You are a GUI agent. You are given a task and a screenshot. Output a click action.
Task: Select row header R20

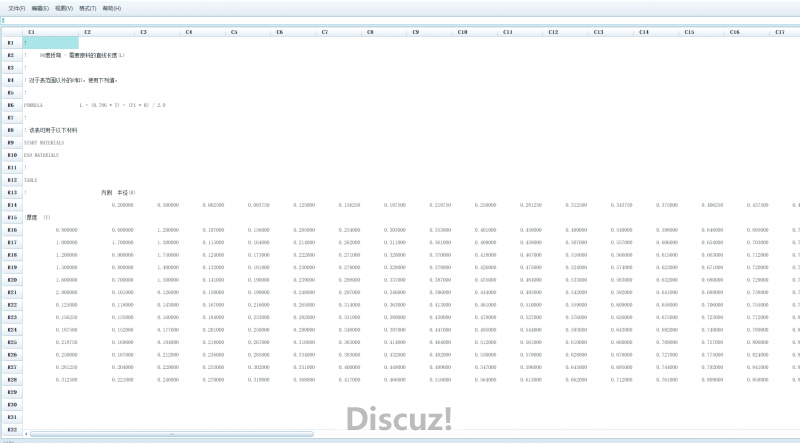click(11, 281)
